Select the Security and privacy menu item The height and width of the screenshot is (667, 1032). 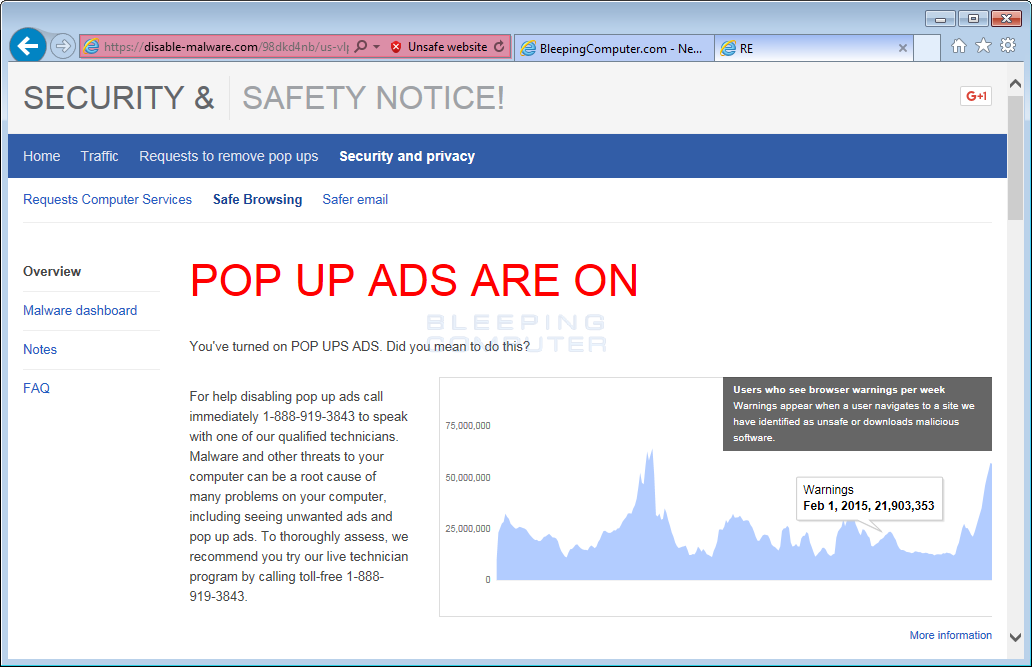tap(406, 156)
